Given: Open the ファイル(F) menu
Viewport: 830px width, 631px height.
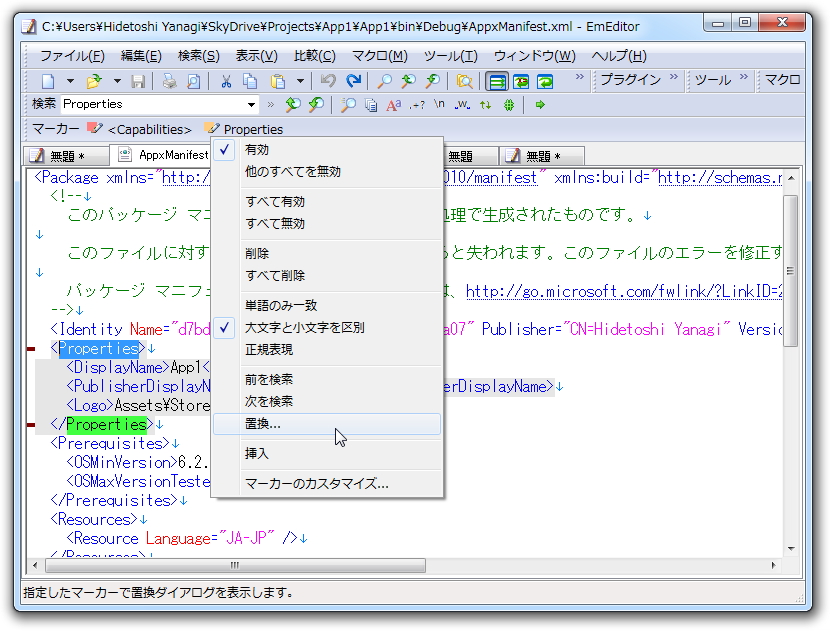Looking at the screenshot, I should pos(72,56).
